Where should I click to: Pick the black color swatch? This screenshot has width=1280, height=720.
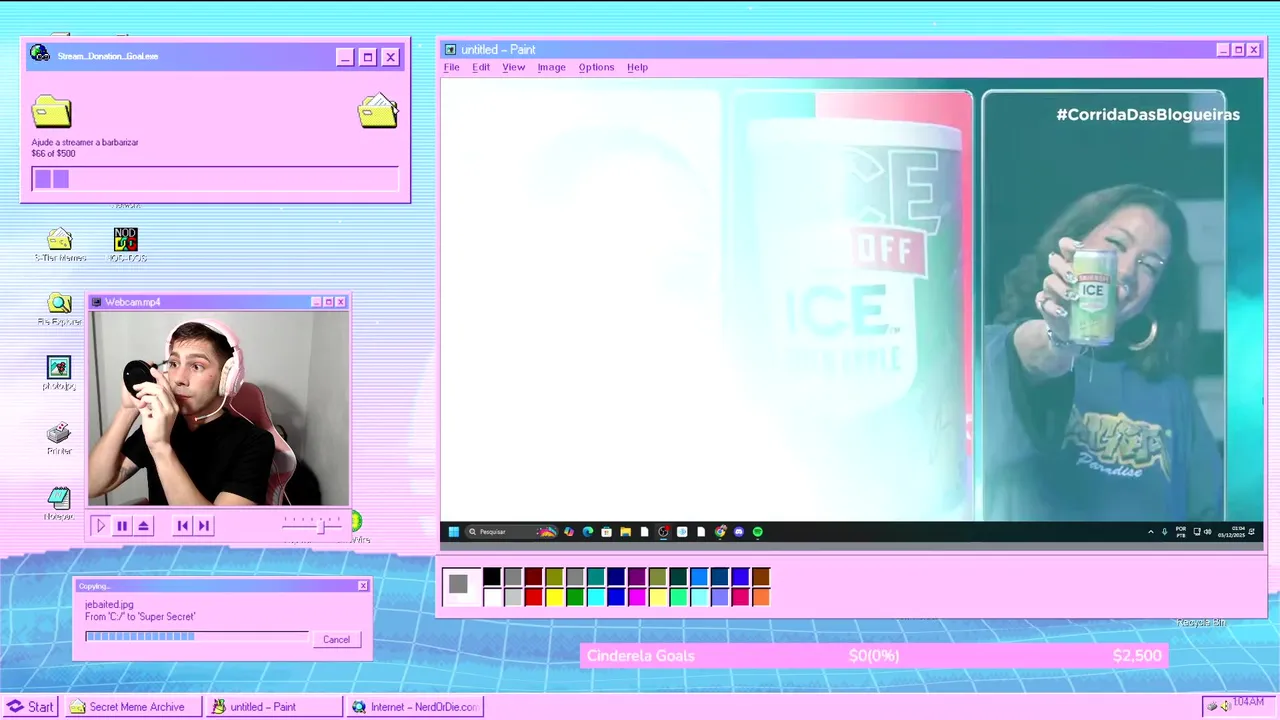pyautogui.click(x=492, y=577)
